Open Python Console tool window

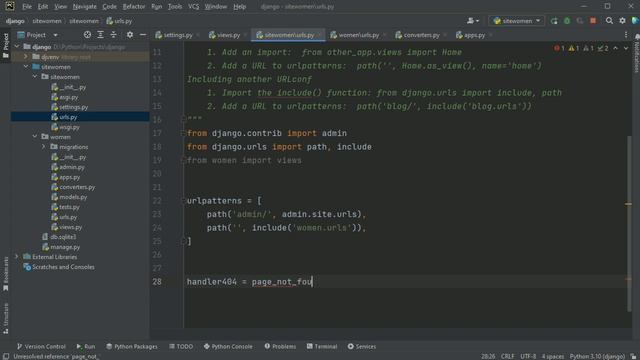[228, 347]
